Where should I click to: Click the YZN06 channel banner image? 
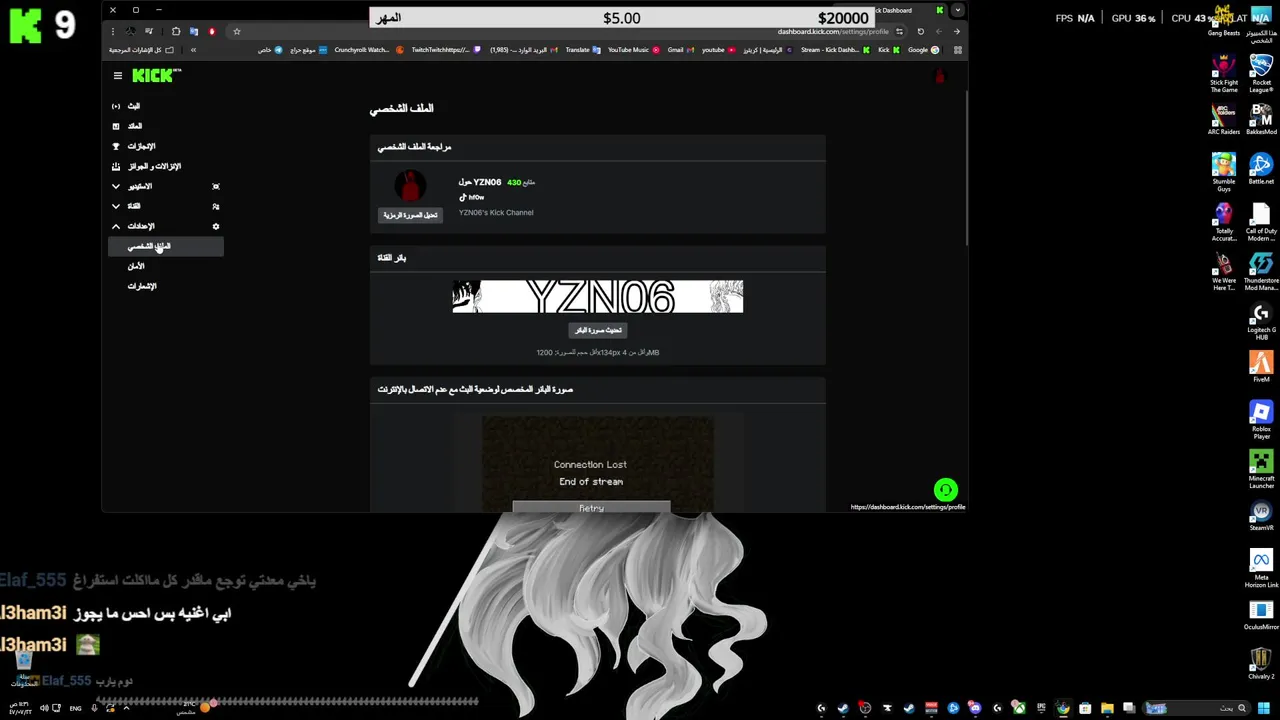pos(598,297)
